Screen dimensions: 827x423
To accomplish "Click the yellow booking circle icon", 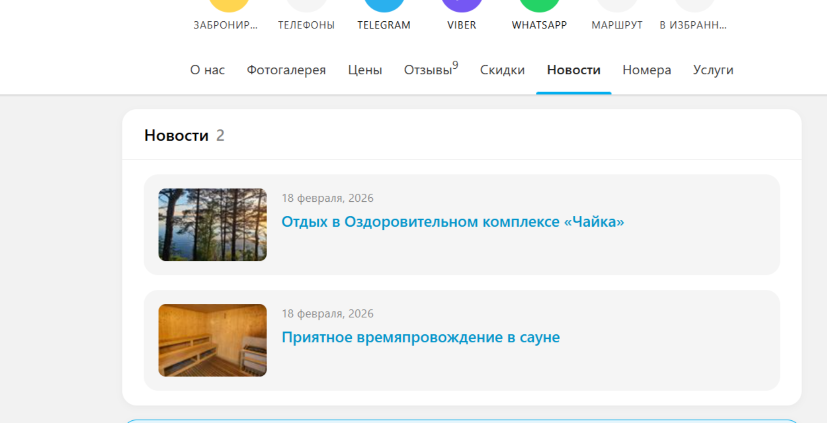I will [x=229, y=5].
